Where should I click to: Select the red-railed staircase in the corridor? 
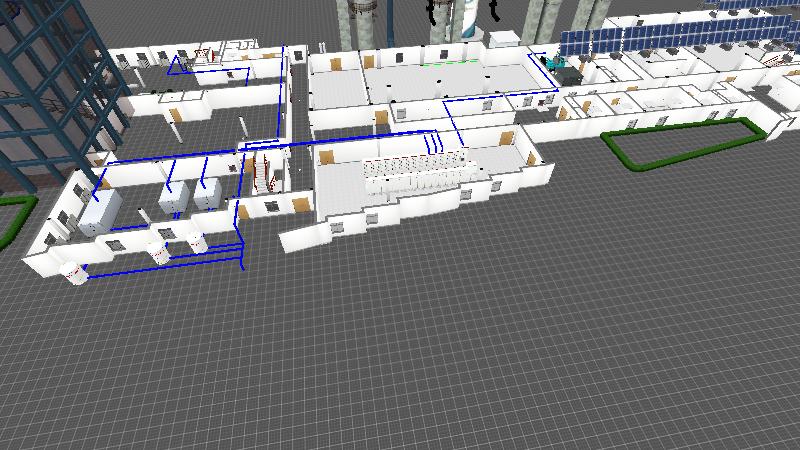[x=263, y=172]
